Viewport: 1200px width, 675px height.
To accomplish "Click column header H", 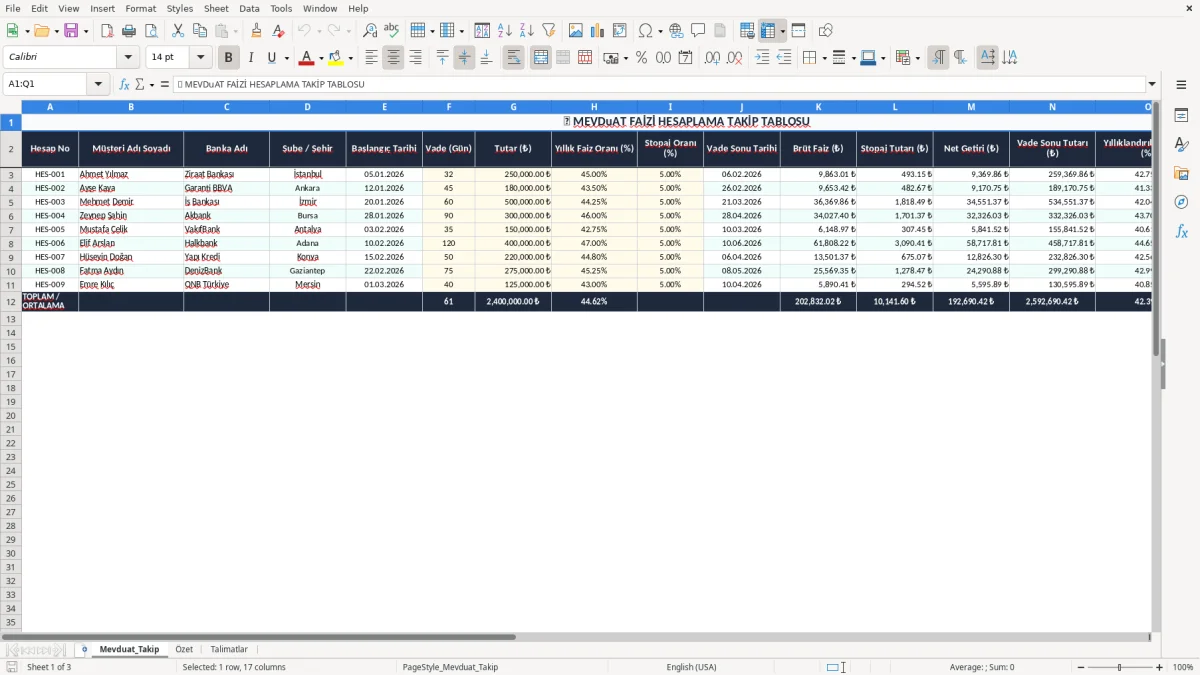I will [594, 106].
